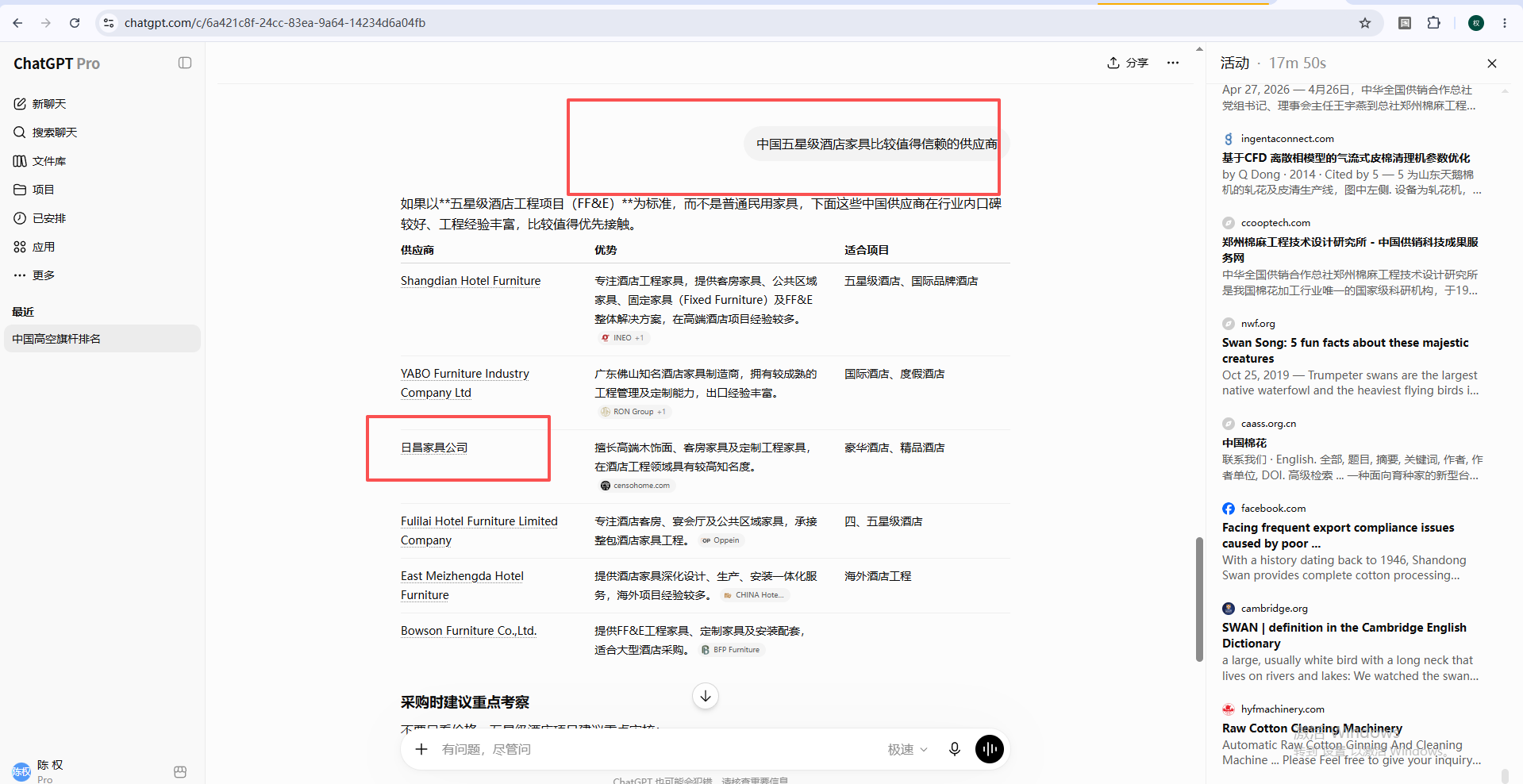Collapse the ChatGPT sidebar with the panel icon

185,63
